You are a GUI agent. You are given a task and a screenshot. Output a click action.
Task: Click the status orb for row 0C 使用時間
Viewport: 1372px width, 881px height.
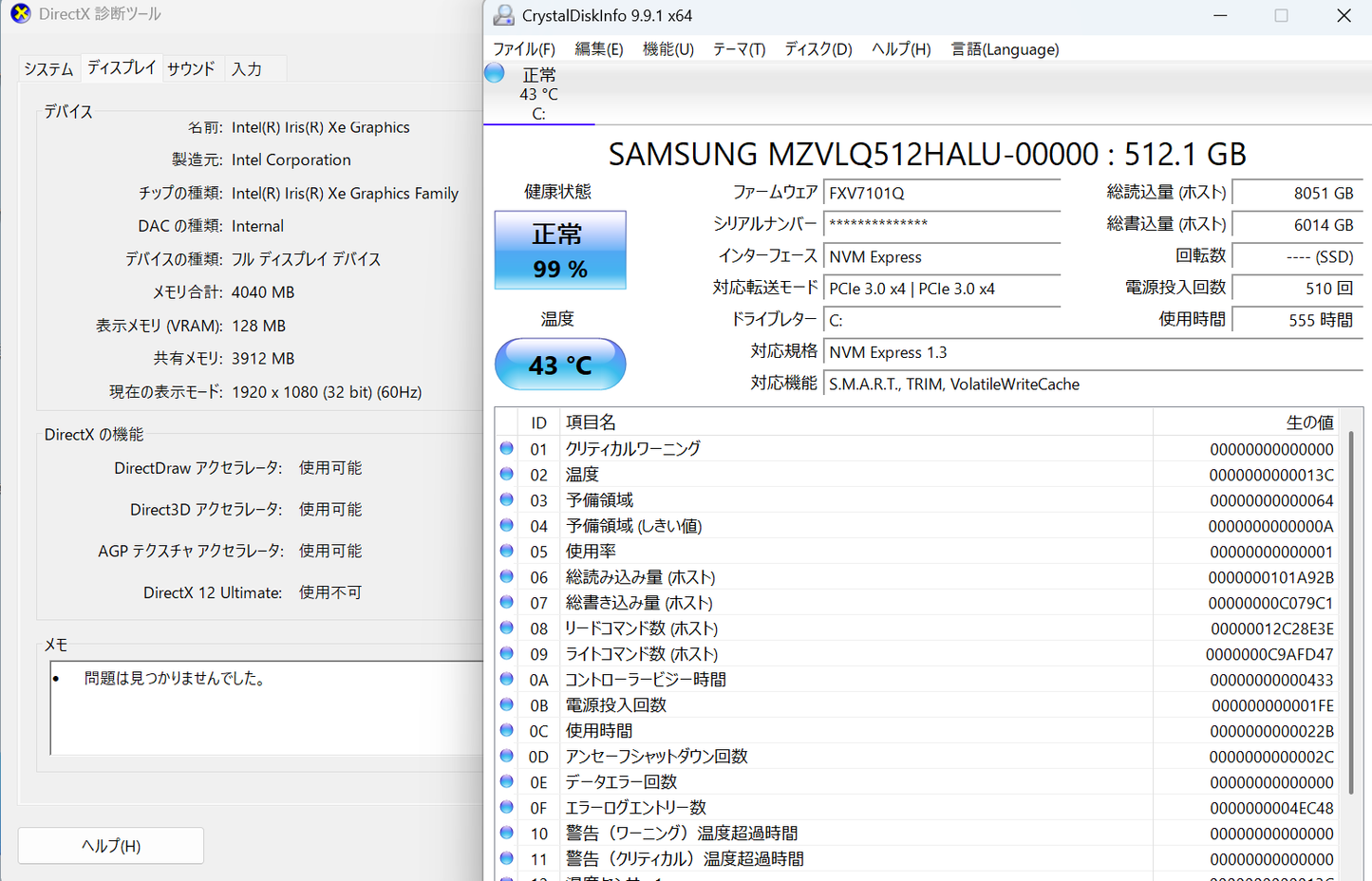pos(507,730)
